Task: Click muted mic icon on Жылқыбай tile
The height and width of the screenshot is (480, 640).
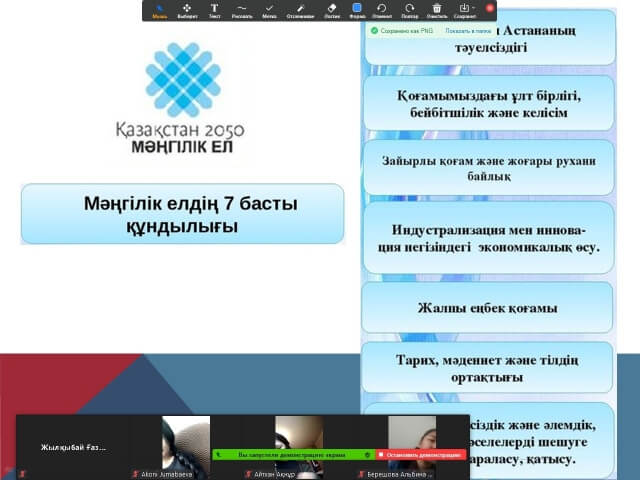Action: click(x=22, y=474)
